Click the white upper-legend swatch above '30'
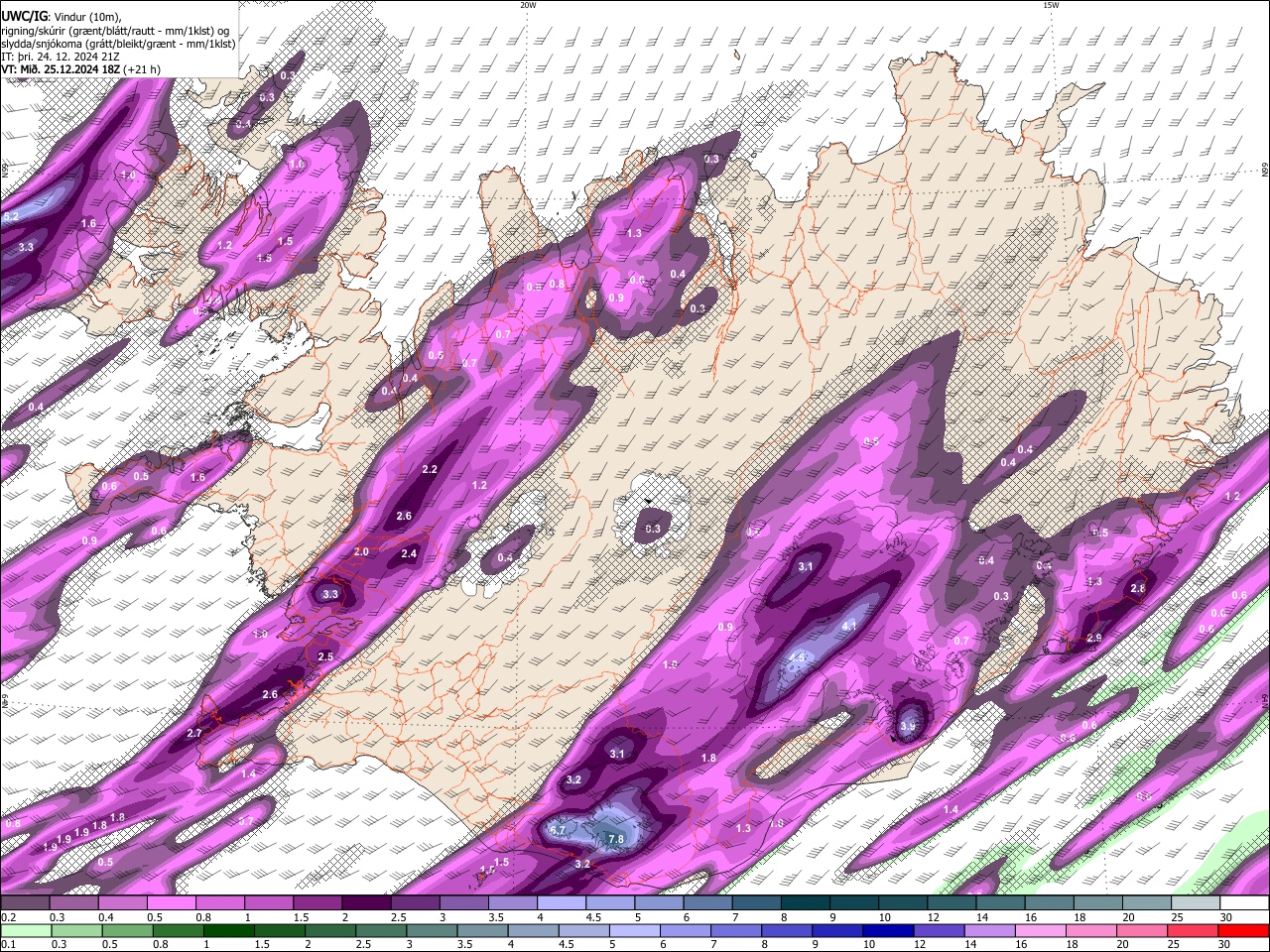The height and width of the screenshot is (952, 1270). (x=1244, y=902)
